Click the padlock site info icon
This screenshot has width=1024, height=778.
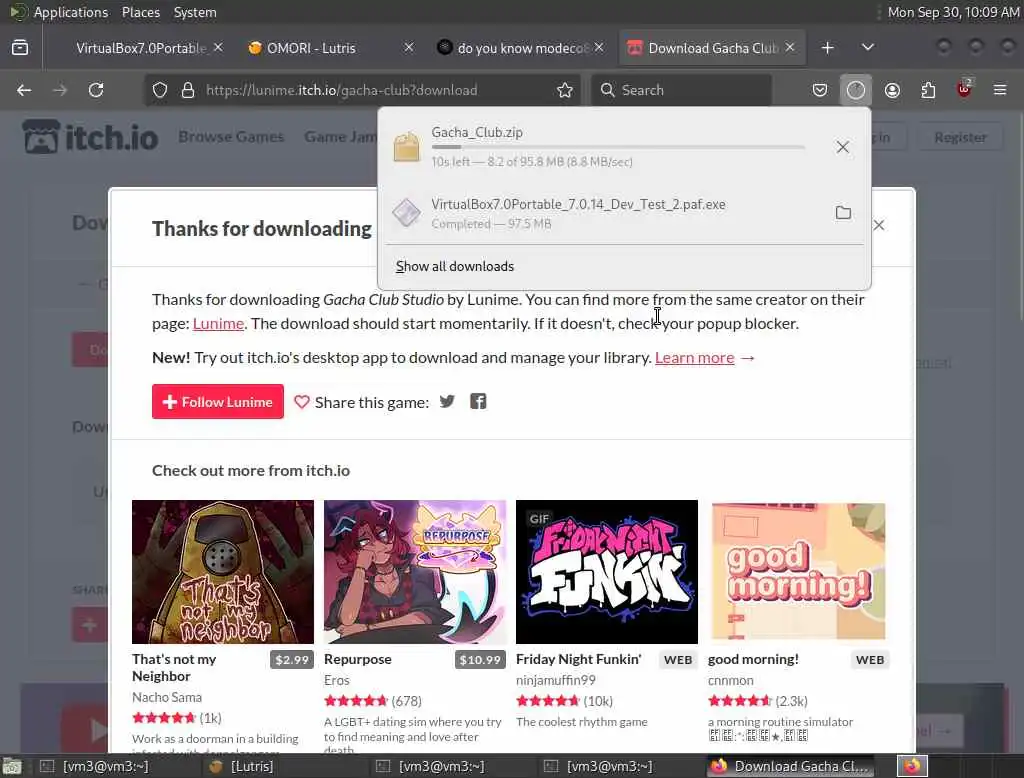click(188, 90)
